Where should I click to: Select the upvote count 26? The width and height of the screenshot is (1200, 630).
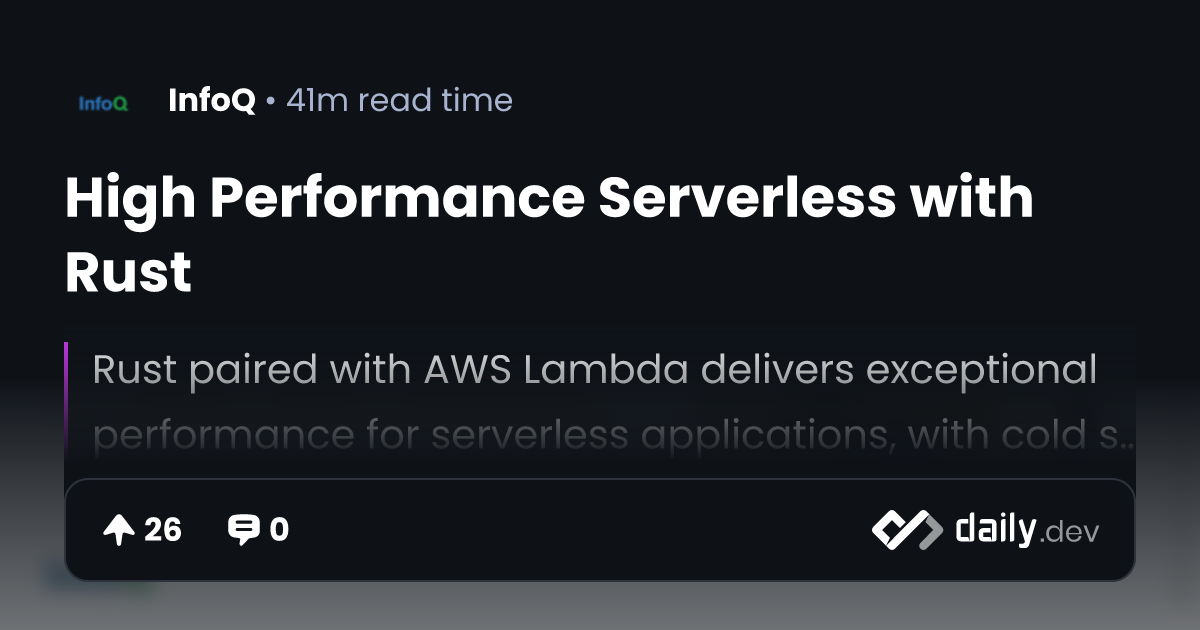163,530
